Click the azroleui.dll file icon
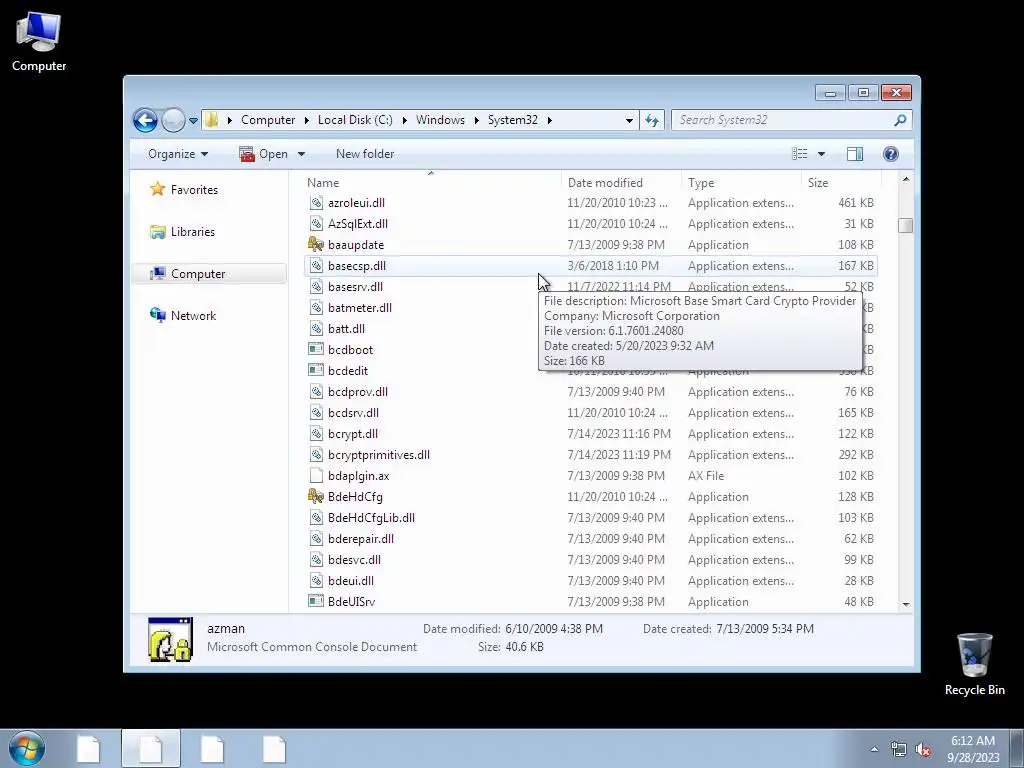The image size is (1024, 768). pos(316,203)
